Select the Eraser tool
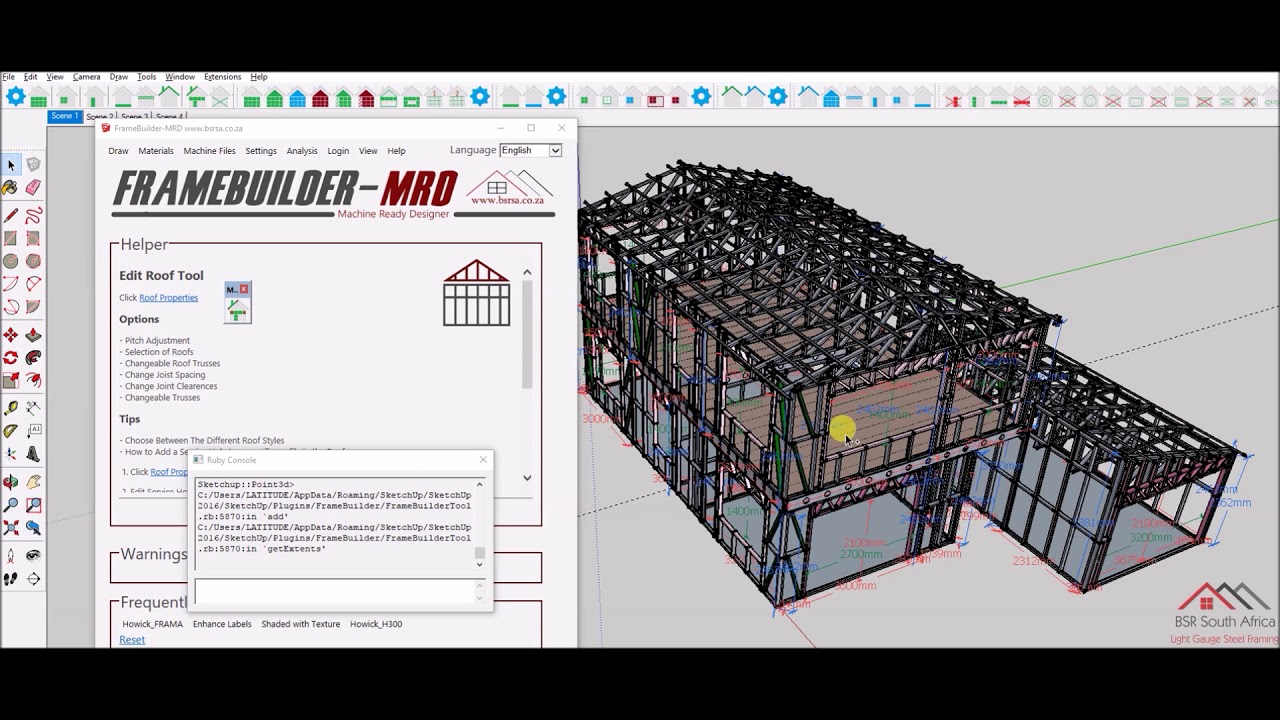Viewport: 1280px width, 720px height. [x=33, y=187]
